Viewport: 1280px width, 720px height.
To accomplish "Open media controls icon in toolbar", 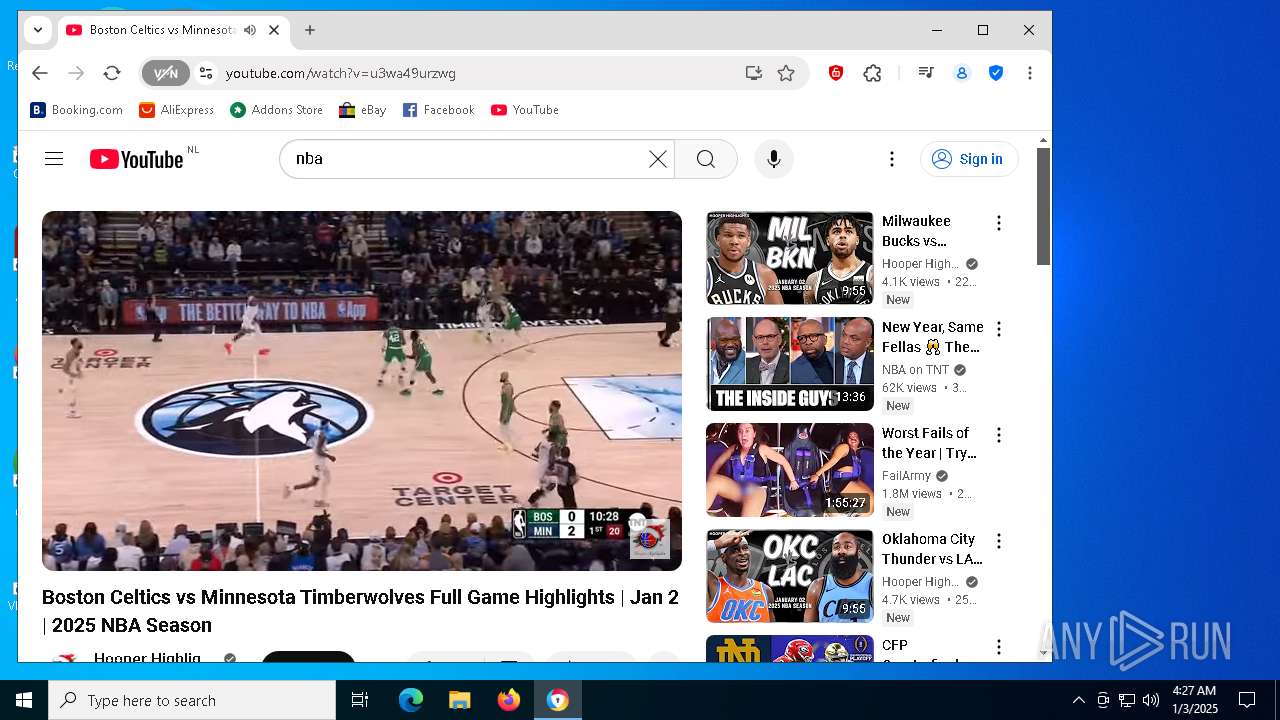I will [926, 73].
